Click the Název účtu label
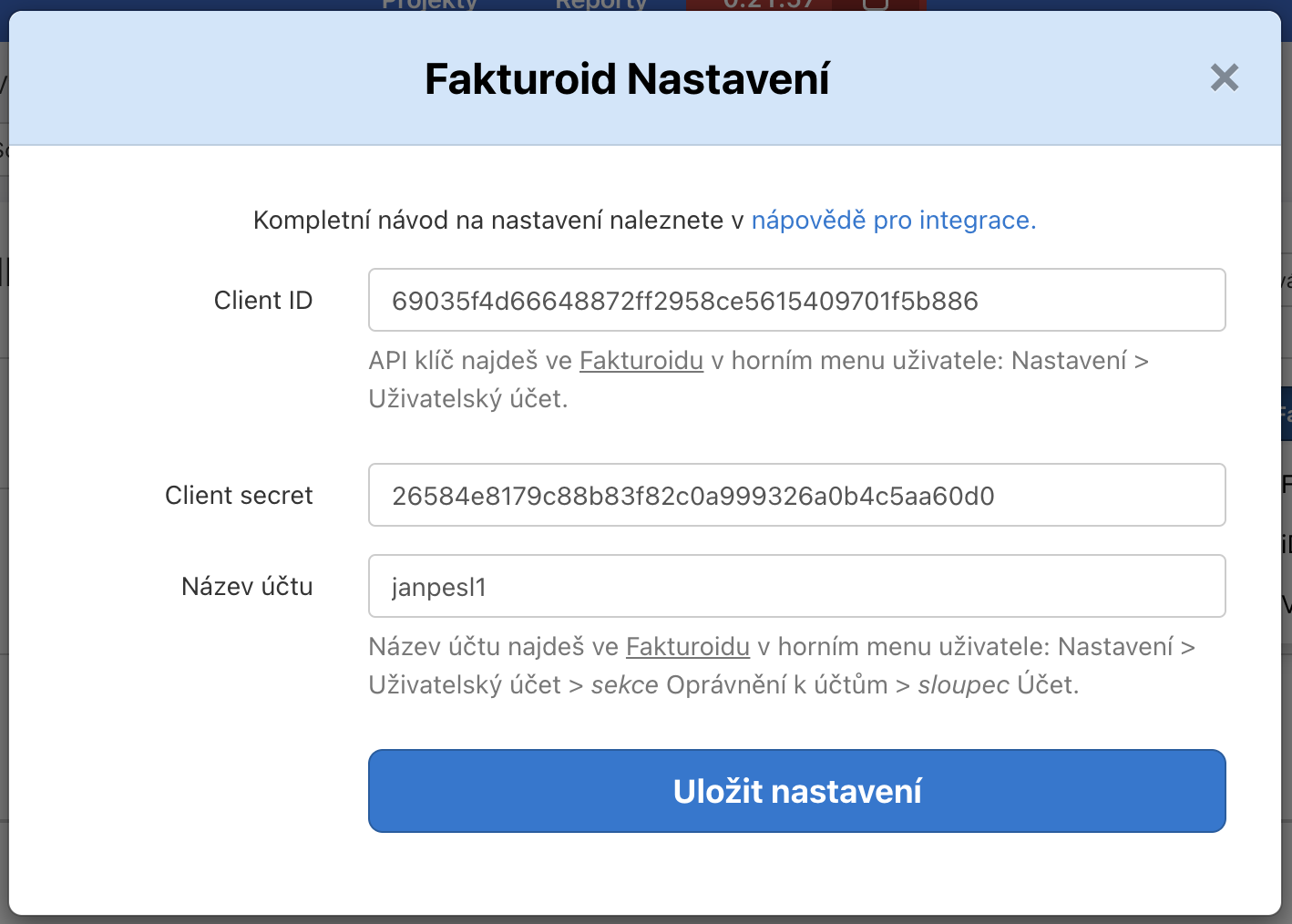 click(247, 586)
